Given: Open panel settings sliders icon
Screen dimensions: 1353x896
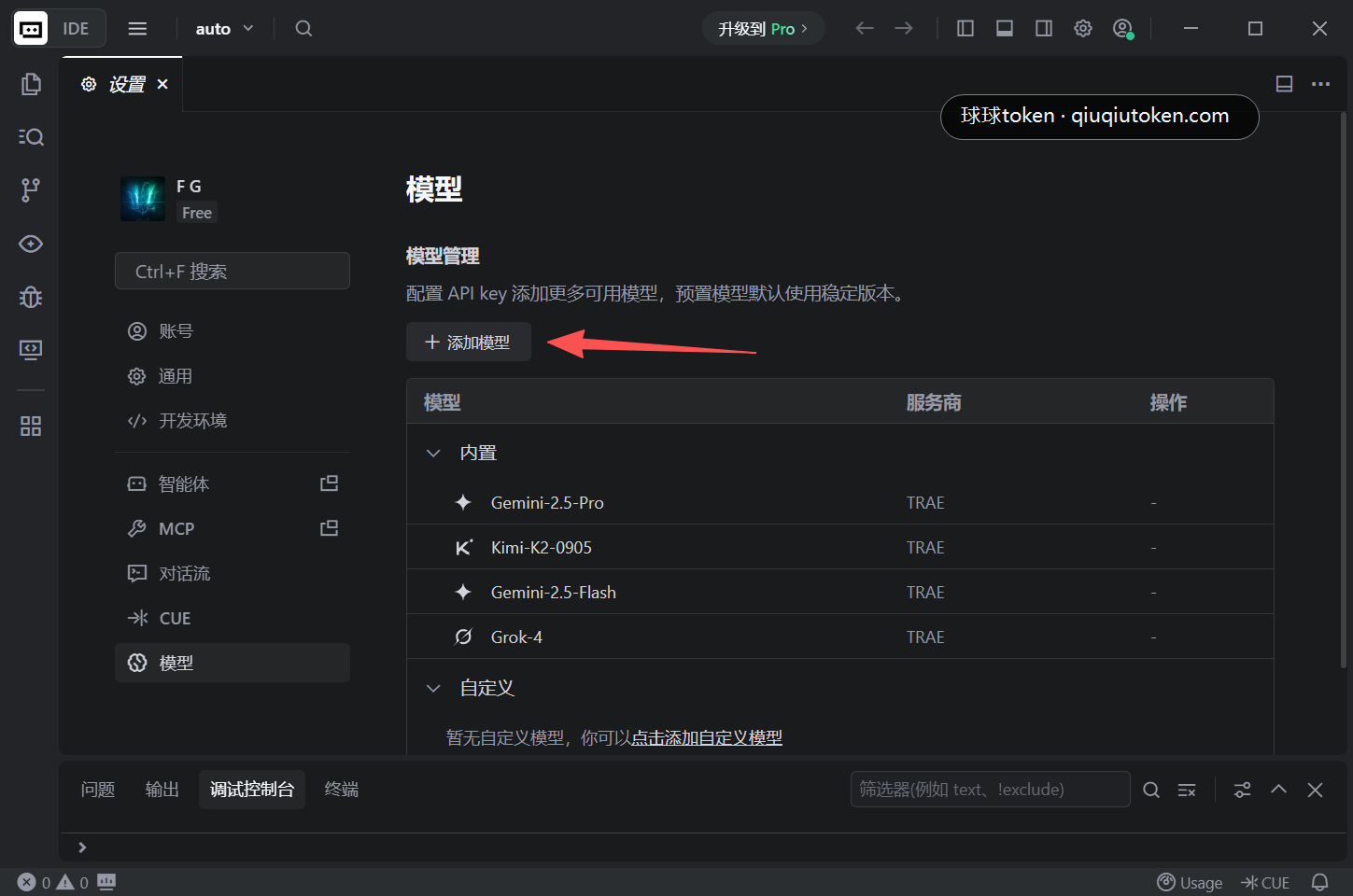Looking at the screenshot, I should [1243, 790].
